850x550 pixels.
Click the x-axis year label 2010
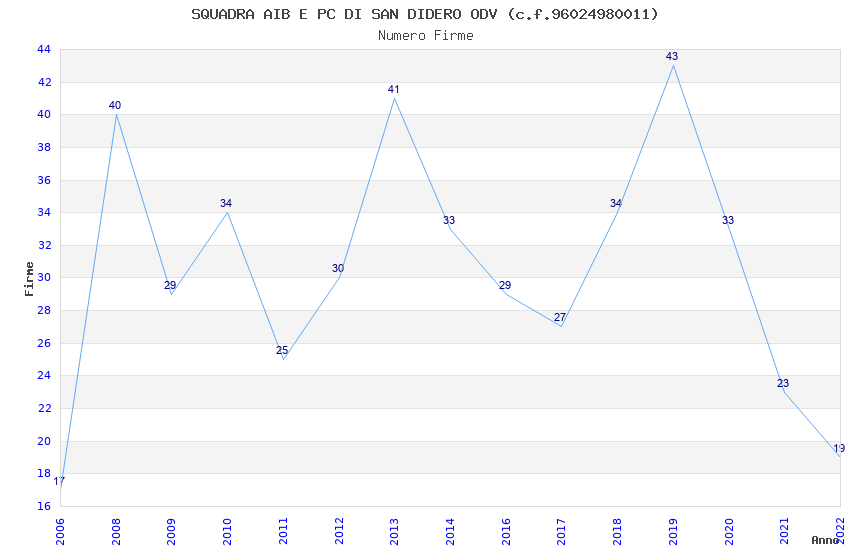point(227,531)
